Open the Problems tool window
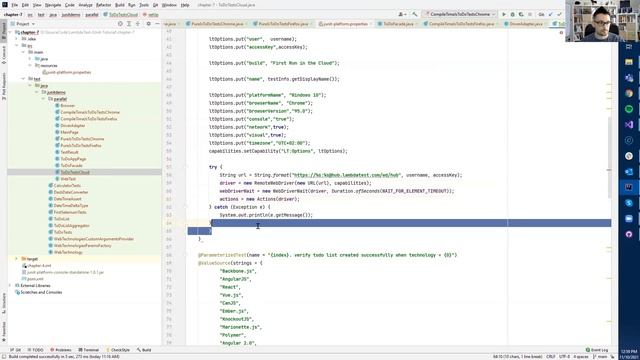Viewport: 640px width, 360px height. tap(61, 350)
